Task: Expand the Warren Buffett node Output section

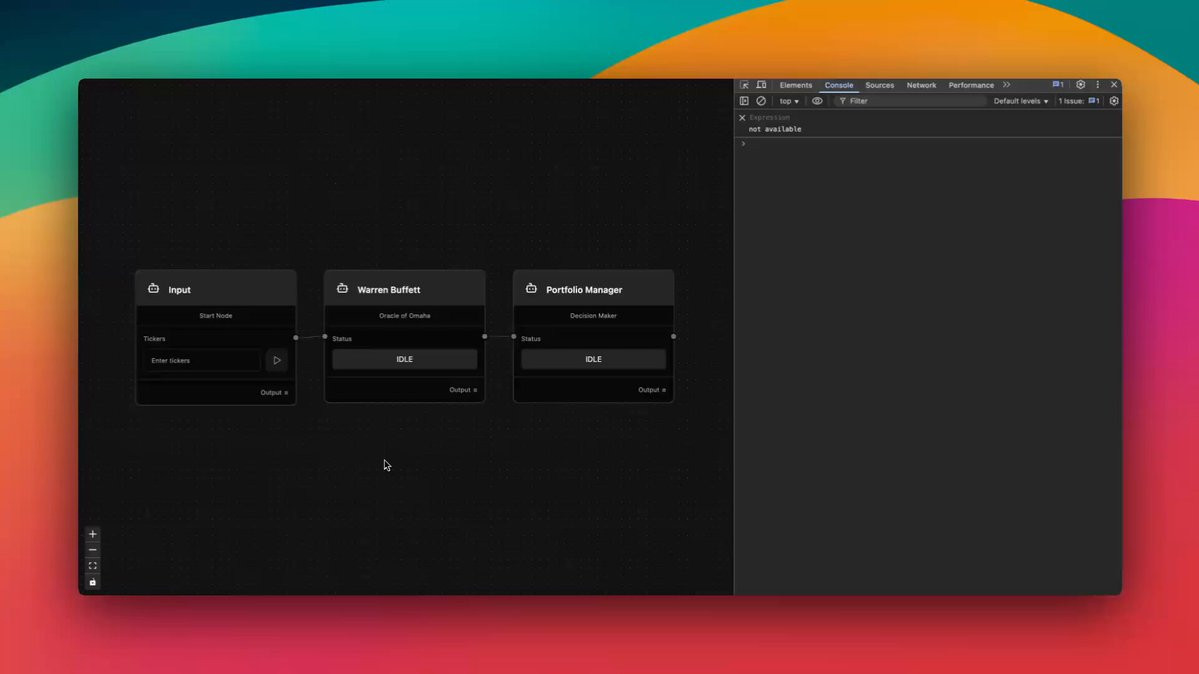Action: (463, 390)
